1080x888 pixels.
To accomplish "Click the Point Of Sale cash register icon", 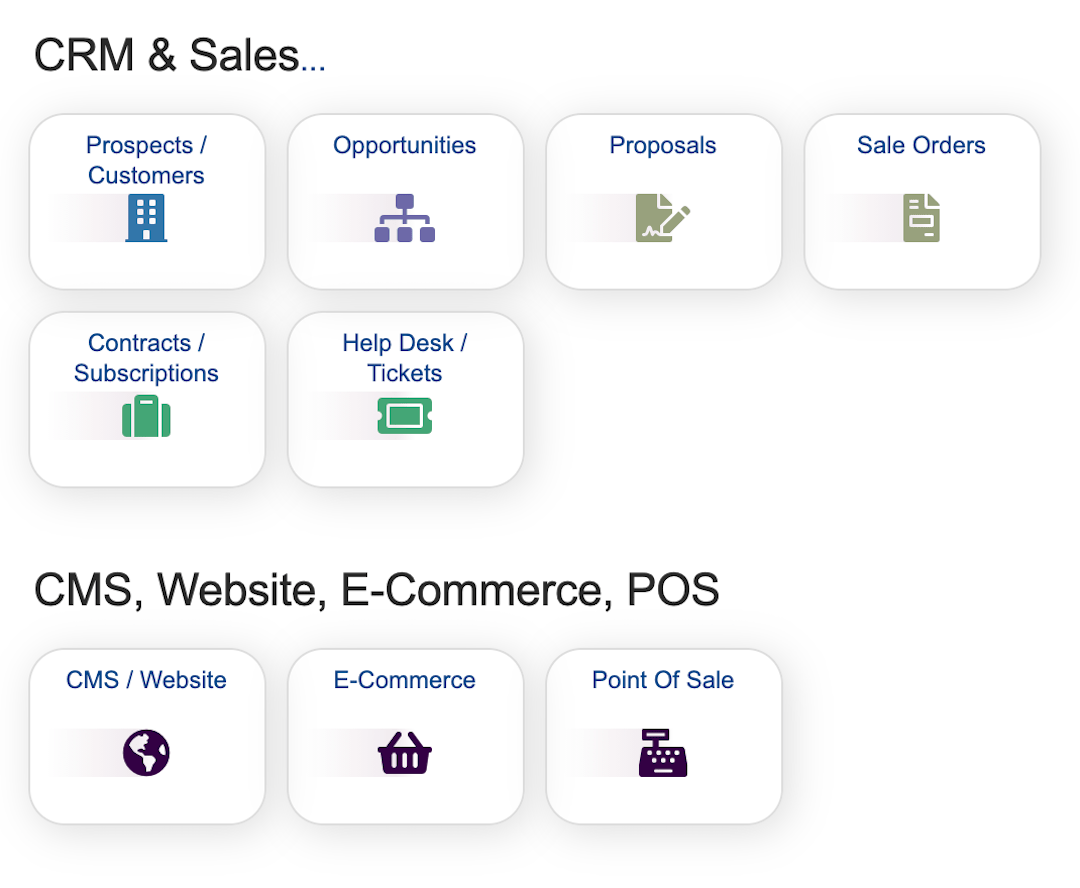I will pyautogui.click(x=663, y=753).
